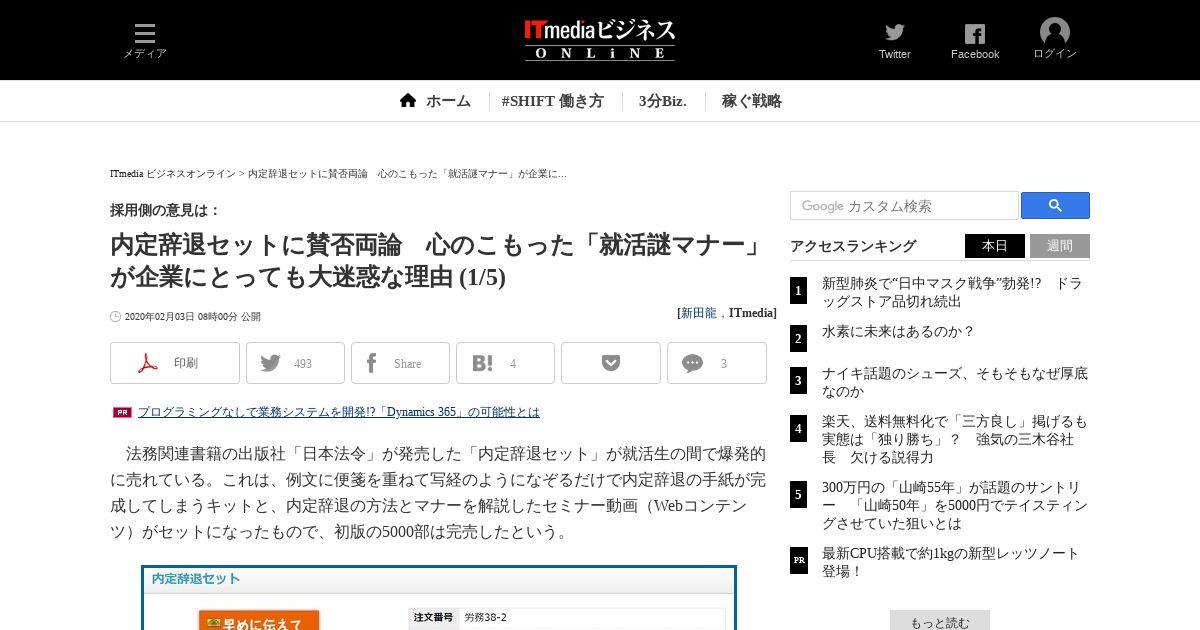Click the ITmedia ビジネス ONLINE logo
1200x630 pixels.
(600, 40)
